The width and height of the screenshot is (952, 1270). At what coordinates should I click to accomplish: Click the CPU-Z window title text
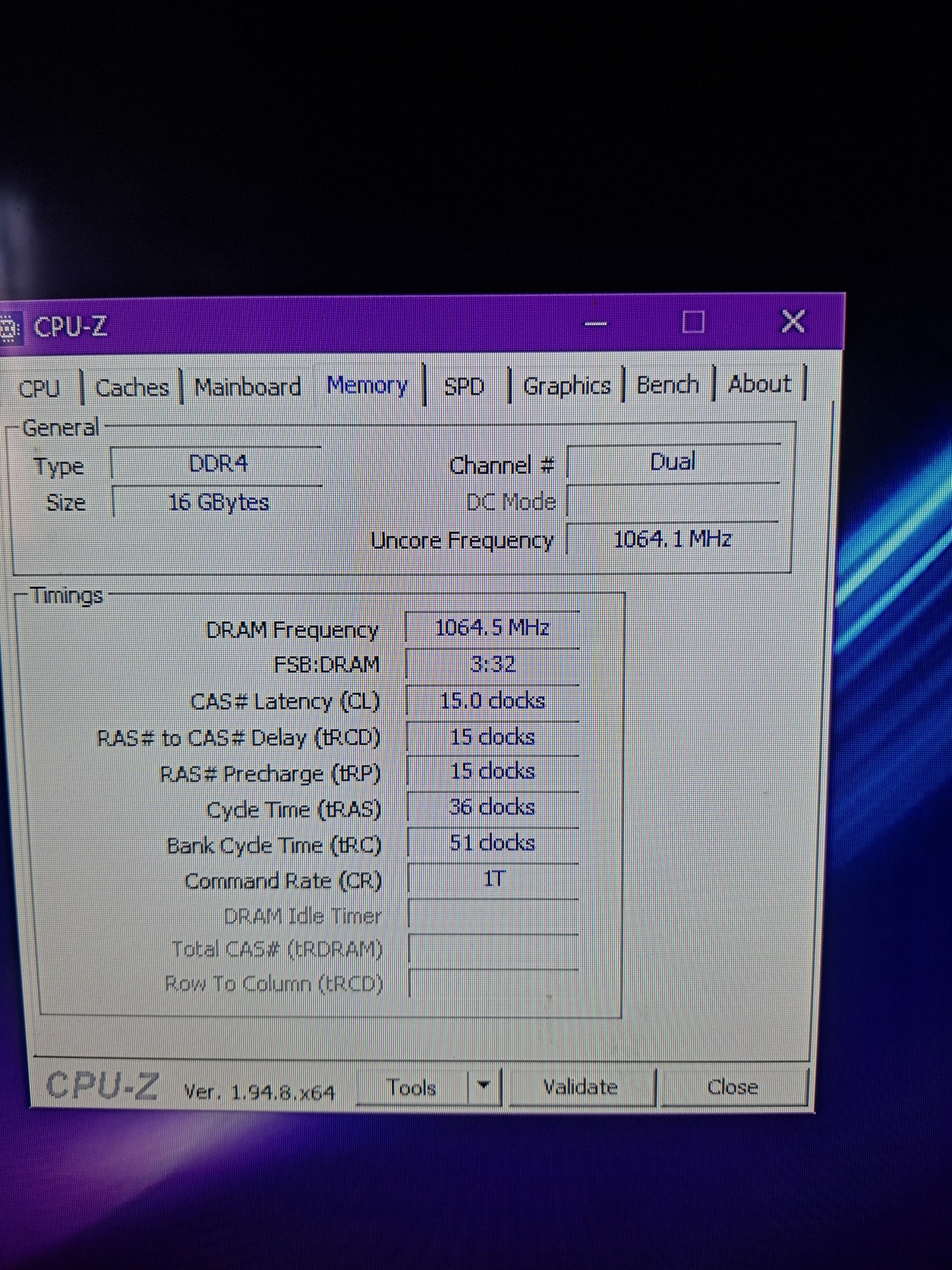click(x=71, y=327)
